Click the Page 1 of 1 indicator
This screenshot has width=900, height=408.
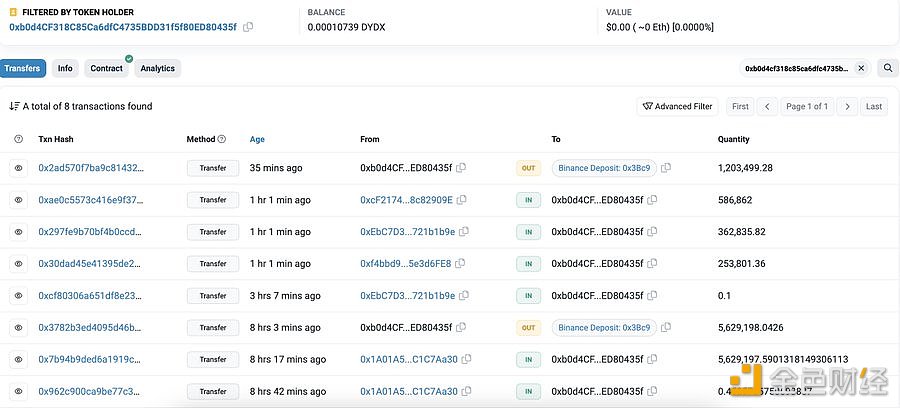coord(807,106)
